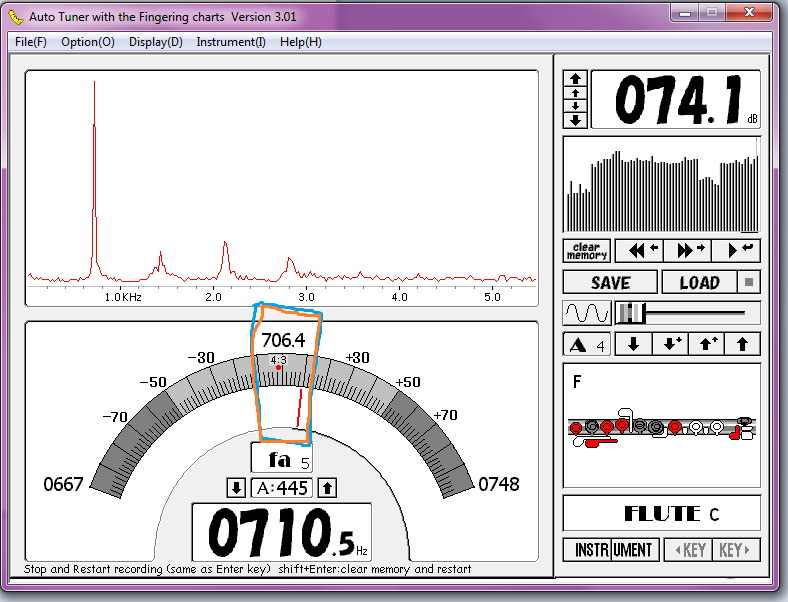Click the play and return button
The height and width of the screenshot is (602, 788).
point(740,250)
